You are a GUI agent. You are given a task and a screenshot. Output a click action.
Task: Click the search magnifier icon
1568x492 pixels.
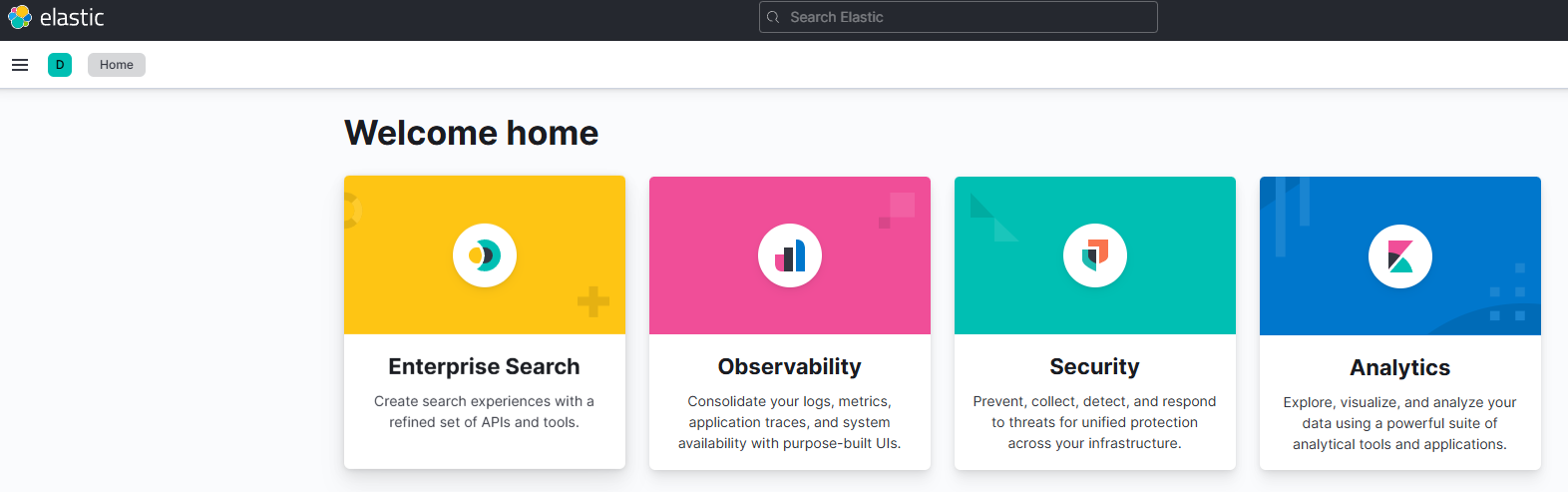point(773,17)
